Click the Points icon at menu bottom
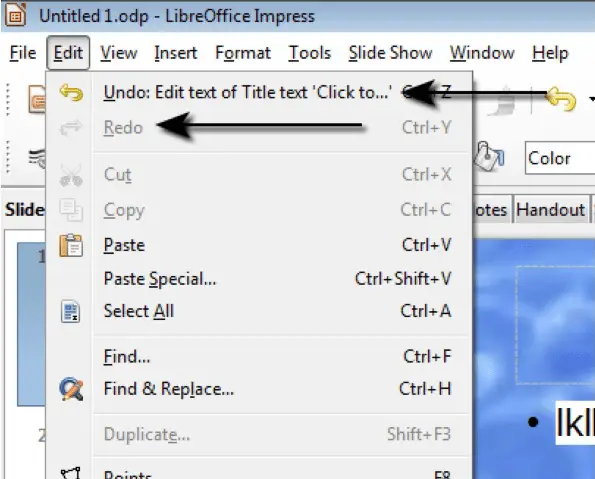The height and width of the screenshot is (479, 595). [71, 473]
